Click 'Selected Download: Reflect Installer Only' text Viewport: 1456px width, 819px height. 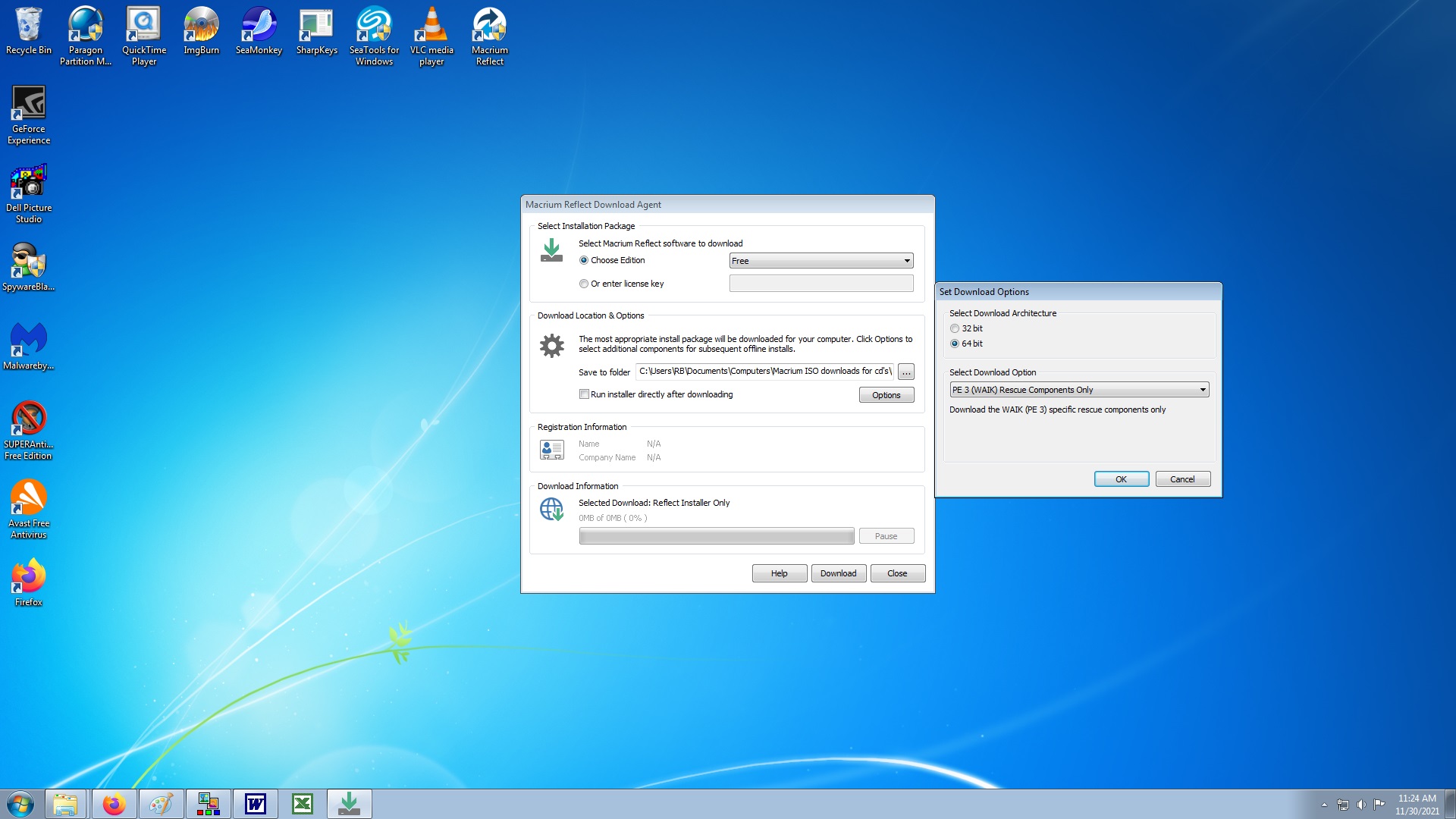(654, 503)
